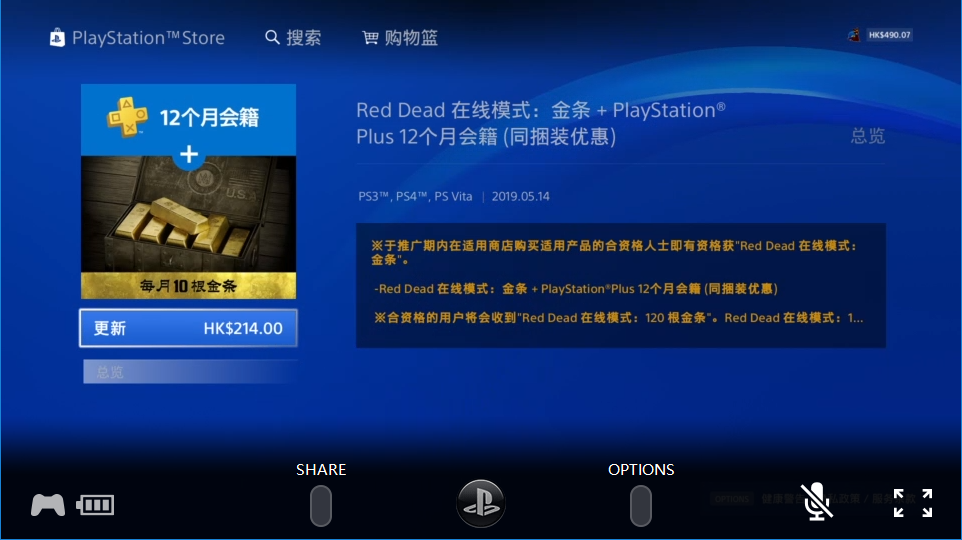Click the battery level indicator icon
The height and width of the screenshot is (540, 962).
point(95,505)
